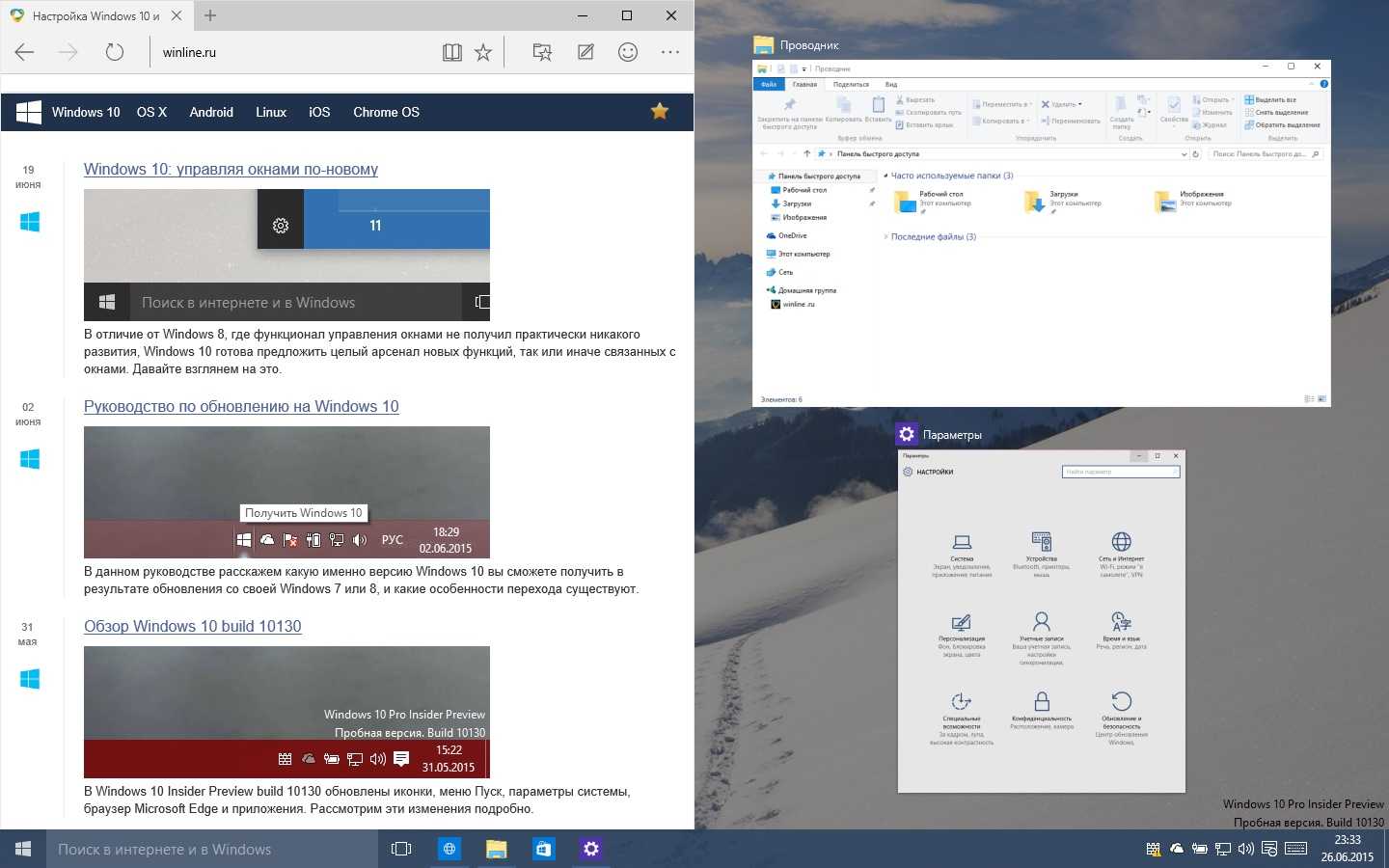The height and width of the screenshot is (868, 1389).
Task: Click 'Снять выделение' in Проводник ribbon
Action: [x=1276, y=112]
